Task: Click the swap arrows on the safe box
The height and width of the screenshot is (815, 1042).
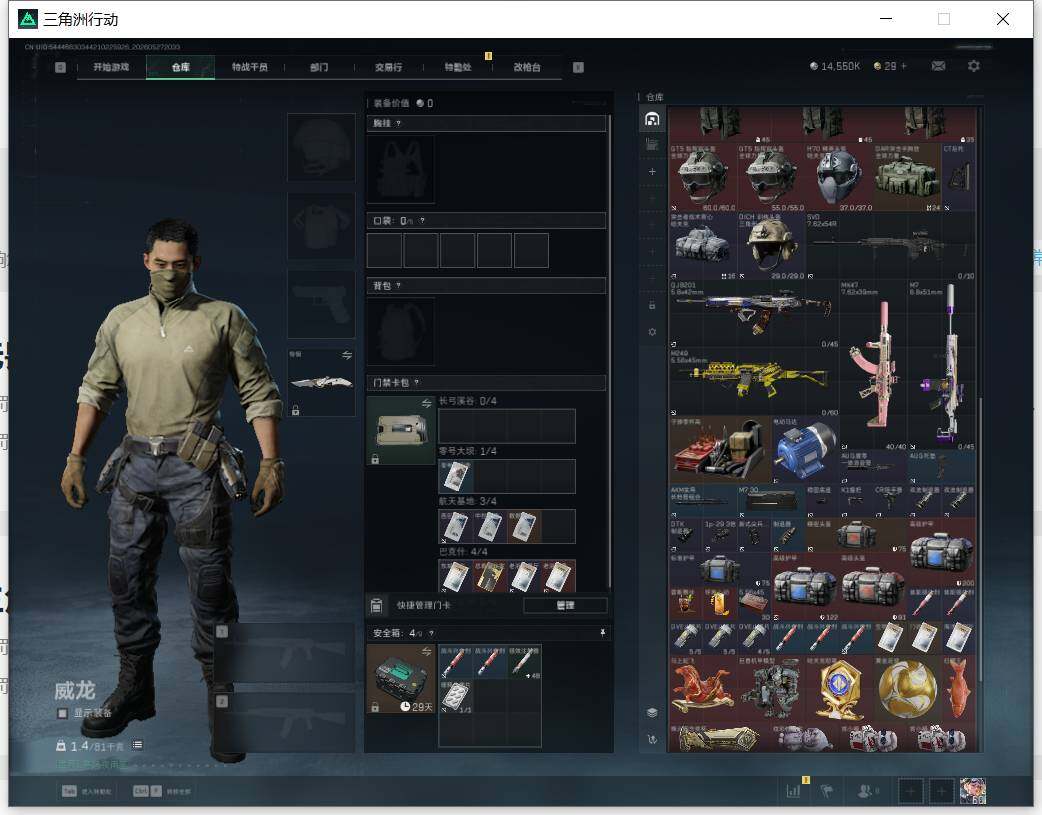Action: coord(427,651)
